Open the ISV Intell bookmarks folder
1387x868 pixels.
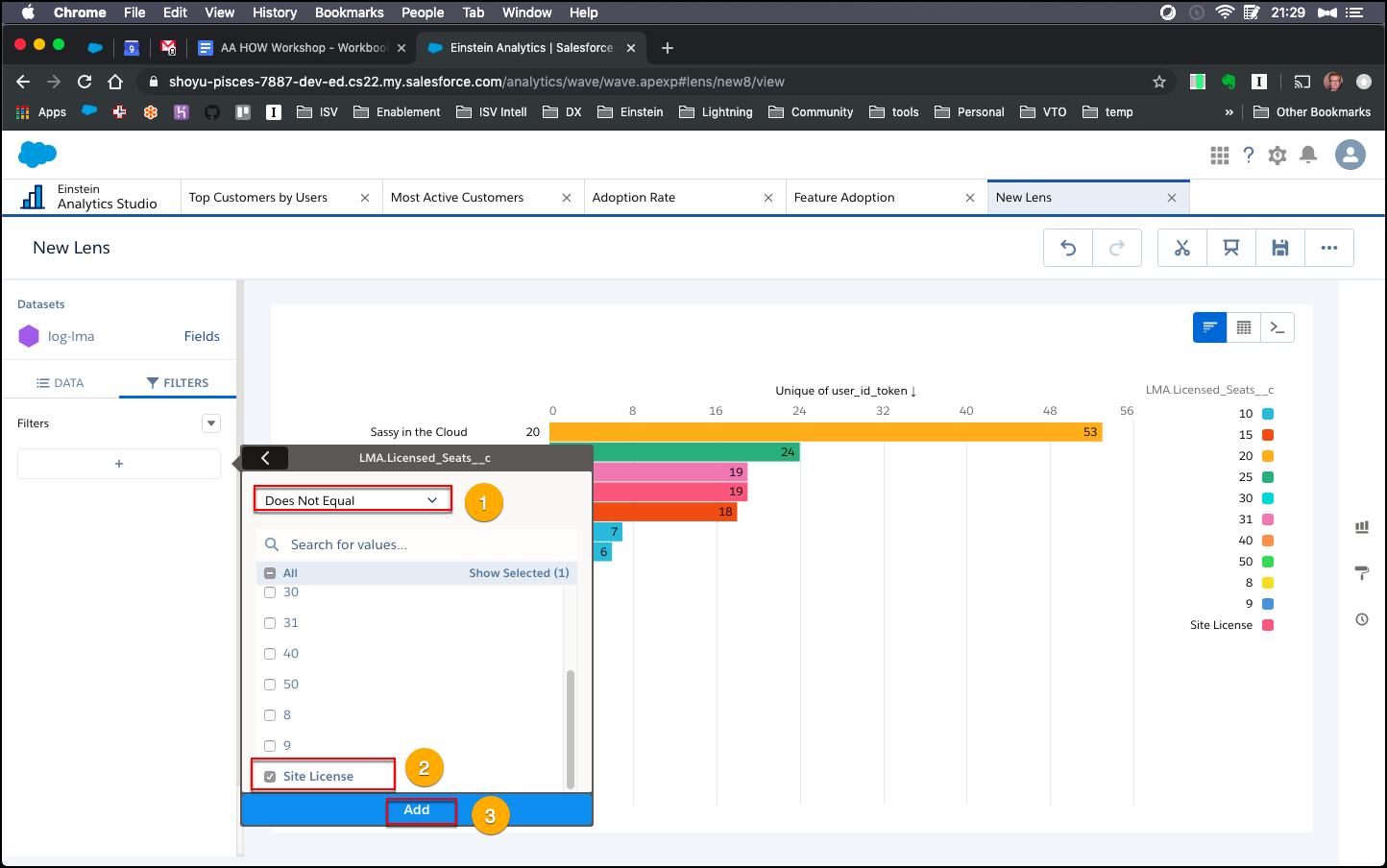pos(491,112)
